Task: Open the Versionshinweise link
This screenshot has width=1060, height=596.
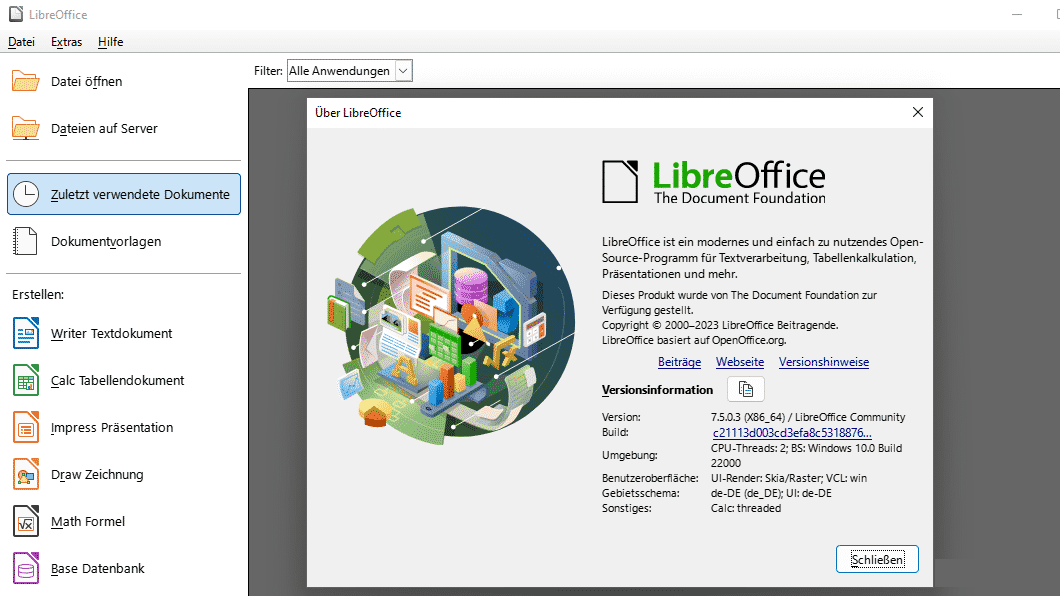Action: [x=823, y=362]
